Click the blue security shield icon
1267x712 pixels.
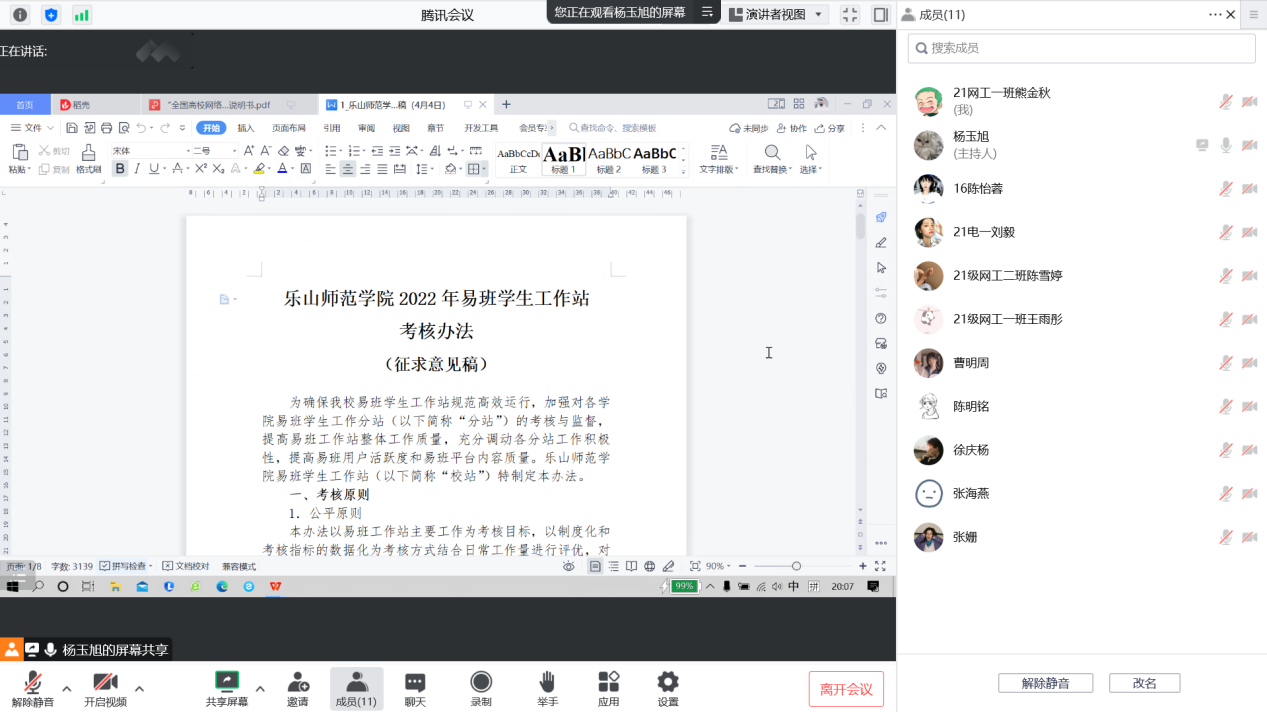(x=51, y=15)
